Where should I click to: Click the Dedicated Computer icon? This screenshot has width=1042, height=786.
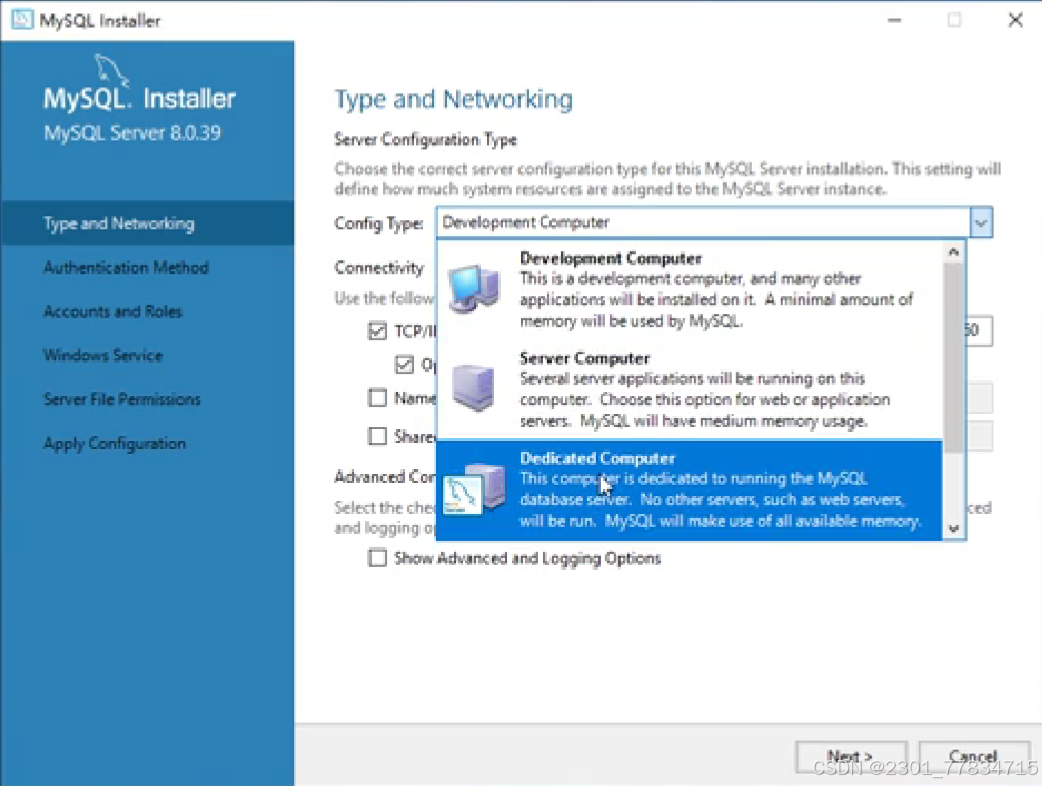pos(473,490)
